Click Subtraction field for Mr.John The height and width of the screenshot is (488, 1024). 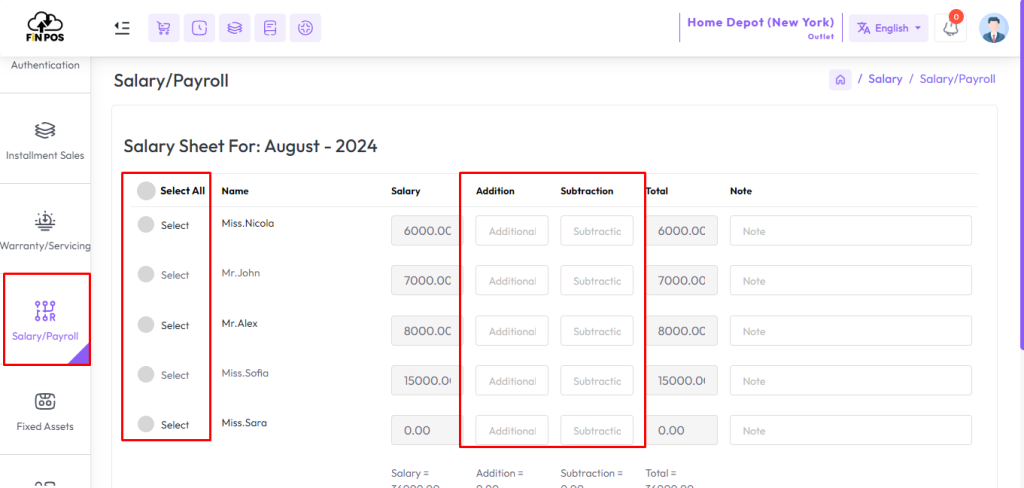(597, 280)
